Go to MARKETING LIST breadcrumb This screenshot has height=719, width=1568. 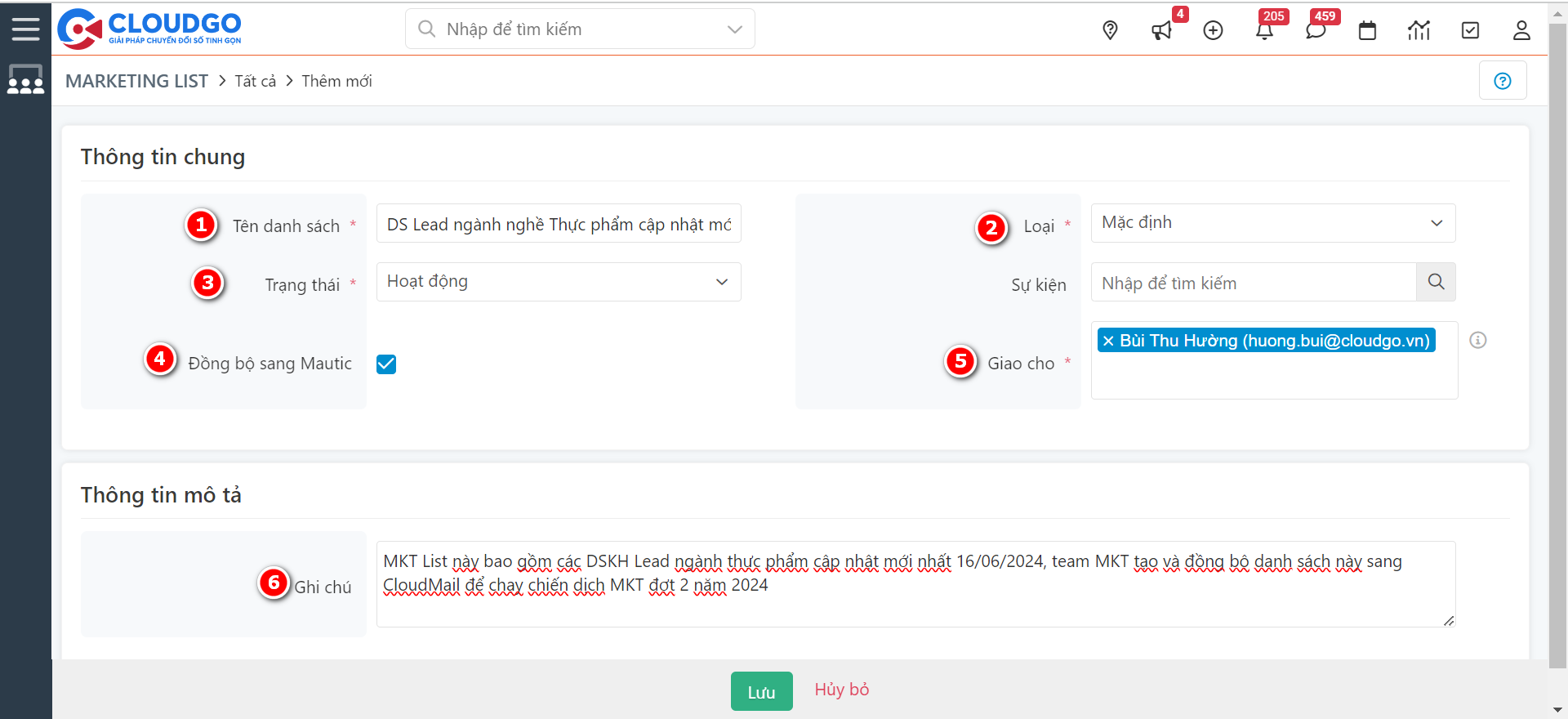click(136, 81)
